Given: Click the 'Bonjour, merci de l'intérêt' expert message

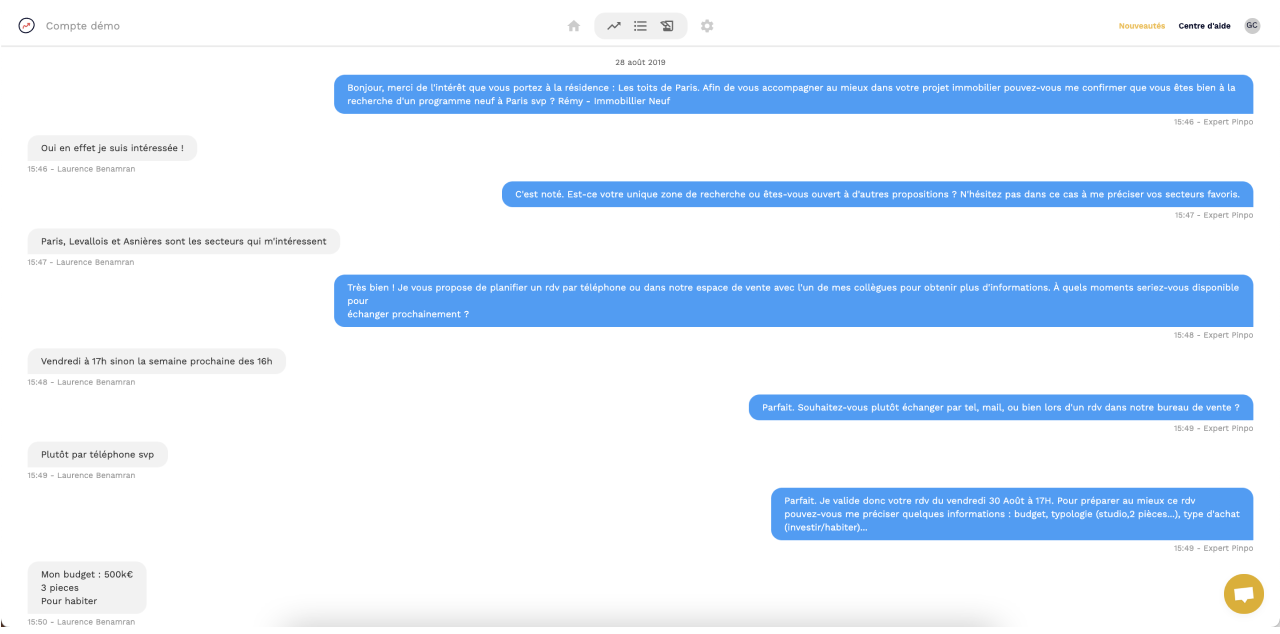Looking at the screenshot, I should [793, 94].
